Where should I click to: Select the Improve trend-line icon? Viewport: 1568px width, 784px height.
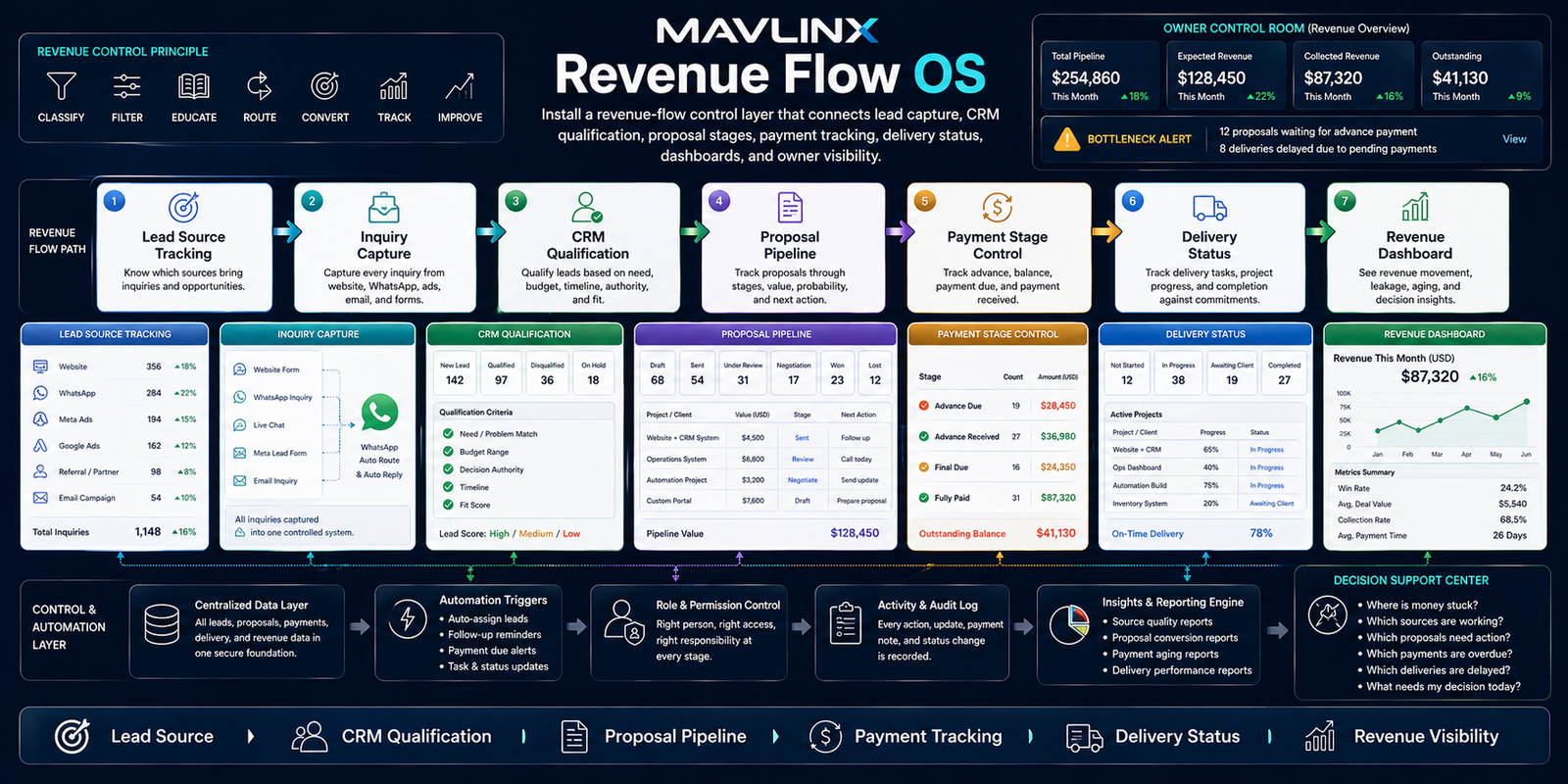460,86
